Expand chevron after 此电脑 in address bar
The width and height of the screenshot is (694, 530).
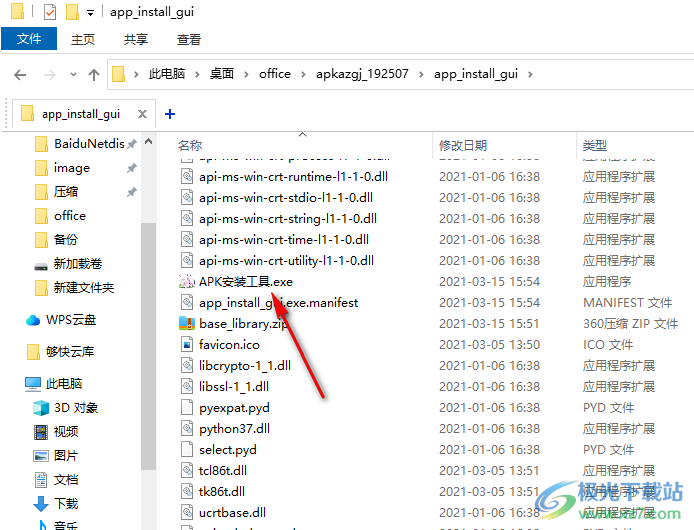pos(197,75)
